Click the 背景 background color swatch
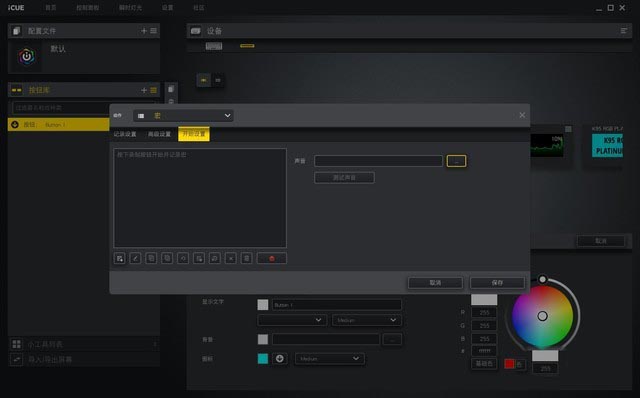 [x=263, y=339]
